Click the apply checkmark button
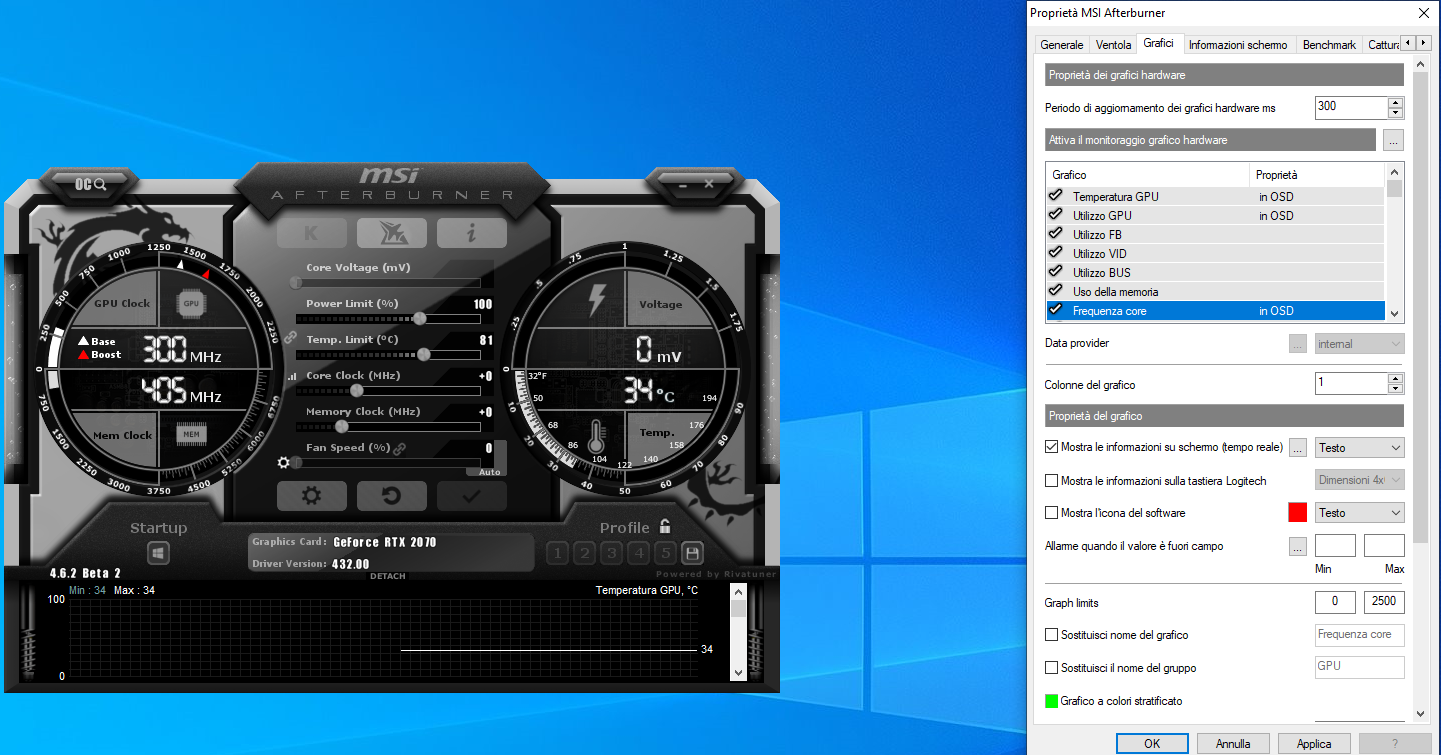This screenshot has width=1441, height=755. point(471,496)
